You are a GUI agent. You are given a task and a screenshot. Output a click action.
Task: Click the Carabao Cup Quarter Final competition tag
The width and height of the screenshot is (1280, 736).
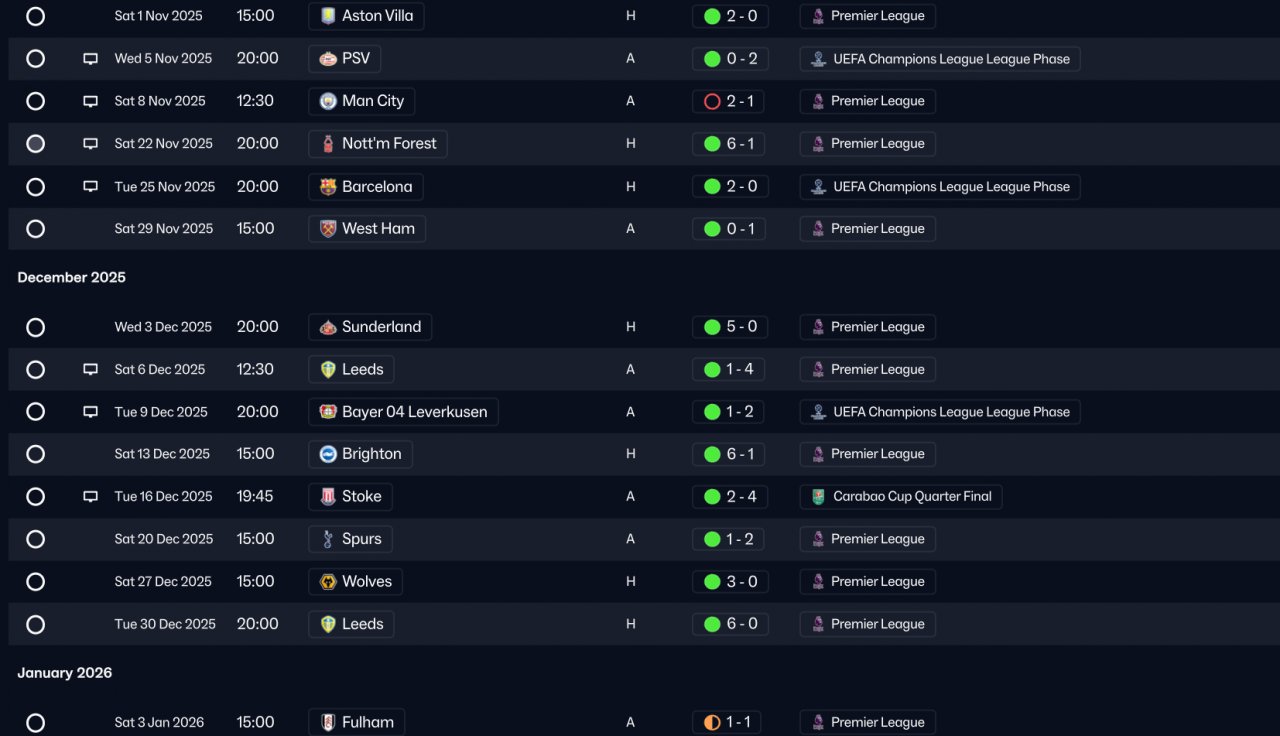pyautogui.click(x=901, y=497)
